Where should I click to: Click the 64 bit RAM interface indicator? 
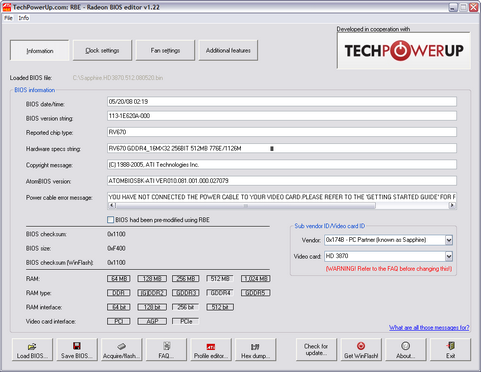pos(119,307)
